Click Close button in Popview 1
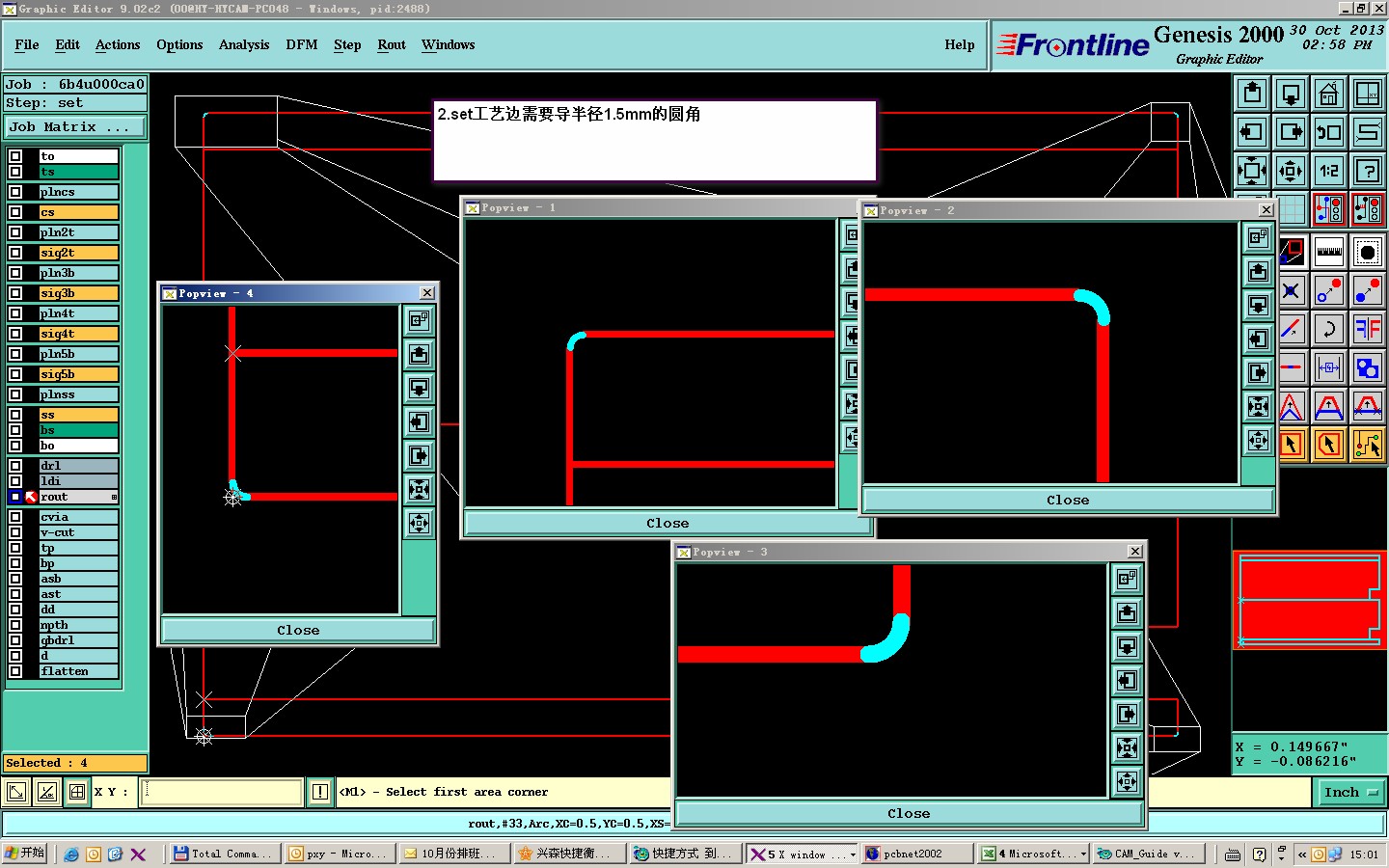Screen dimensions: 1389x868 (x=667, y=524)
